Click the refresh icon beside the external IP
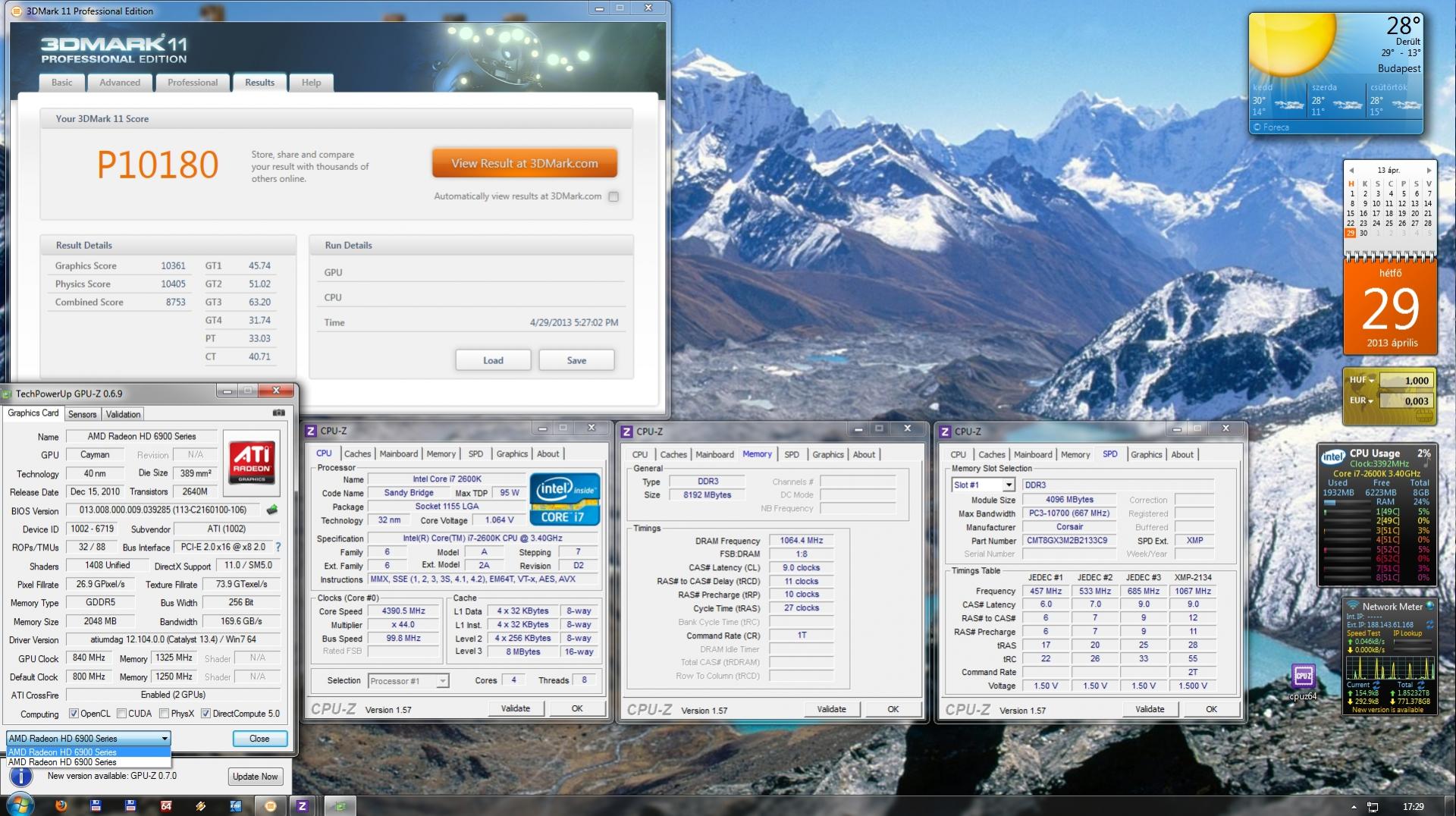 pos(1429,625)
